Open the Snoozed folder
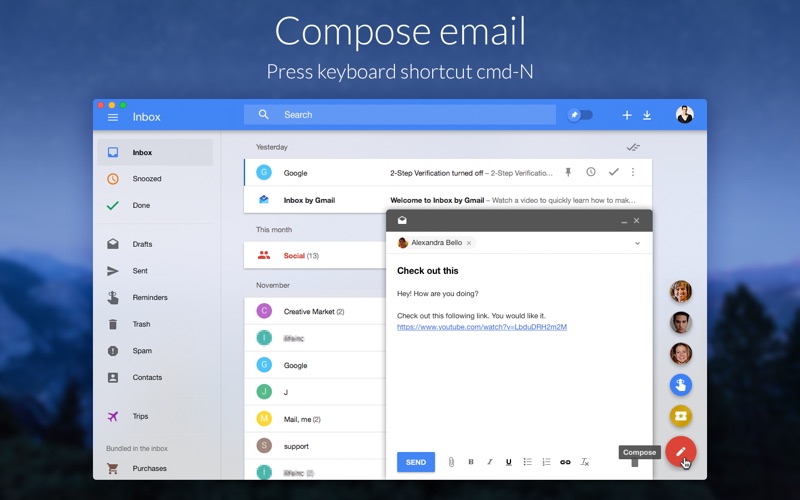 155,179
